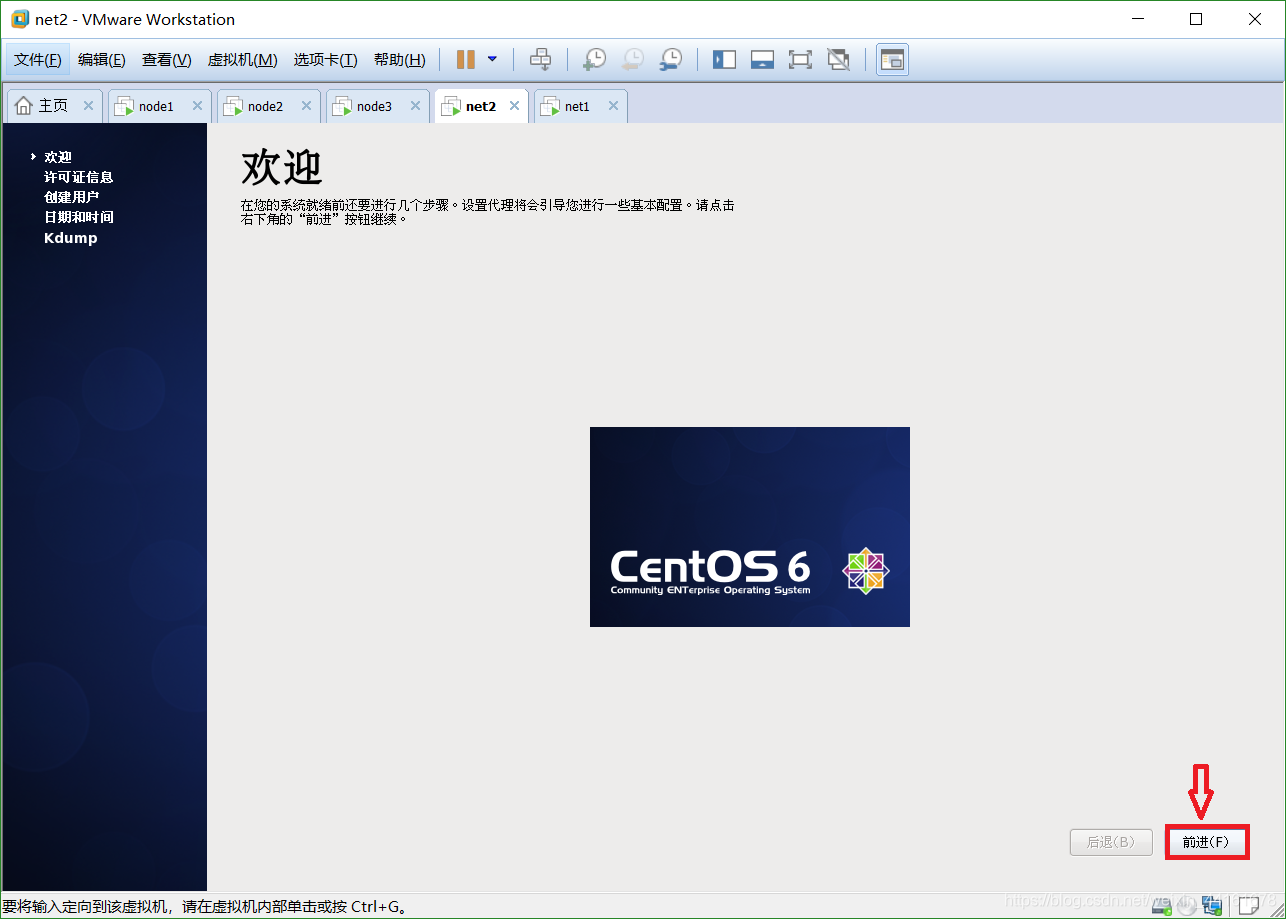Click the Unity mode icon

[838, 60]
